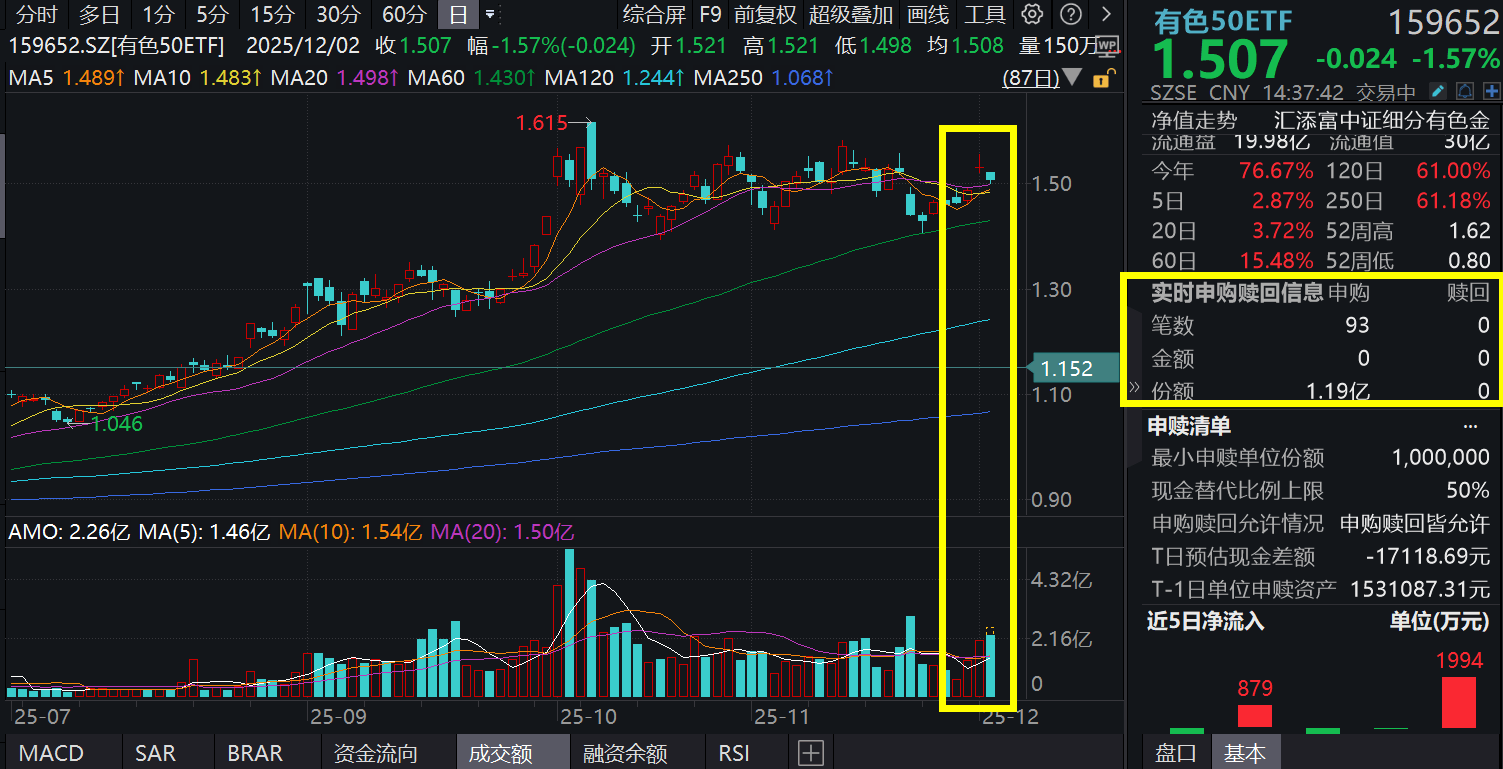Open the three-dot menu beside 申赎清单
This screenshot has height=769, width=1503.
click(1470, 426)
